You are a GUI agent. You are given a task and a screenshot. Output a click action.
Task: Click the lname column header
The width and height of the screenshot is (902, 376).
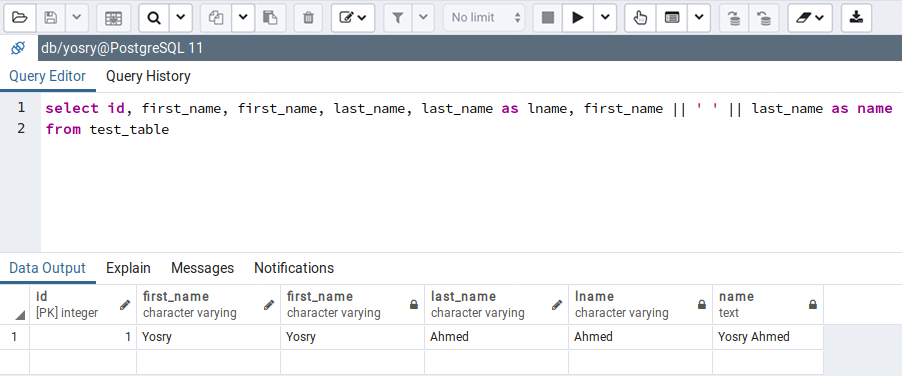[x=640, y=305]
